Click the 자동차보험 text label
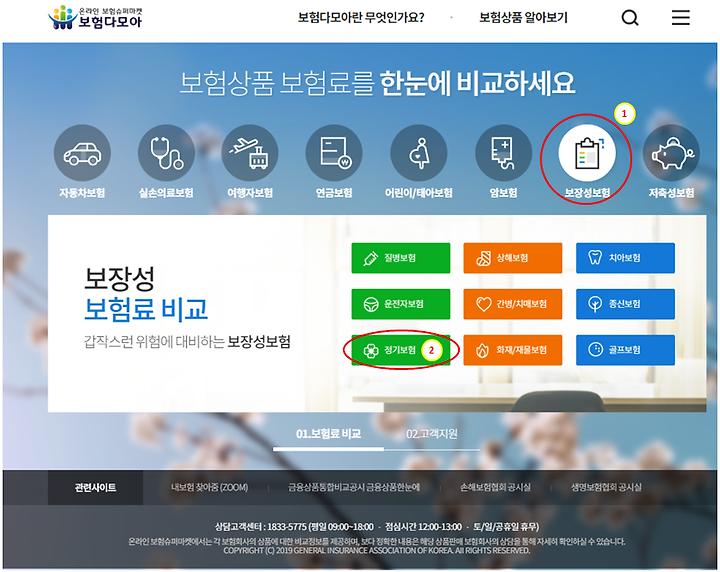This screenshot has height=572, width=720. (x=82, y=193)
